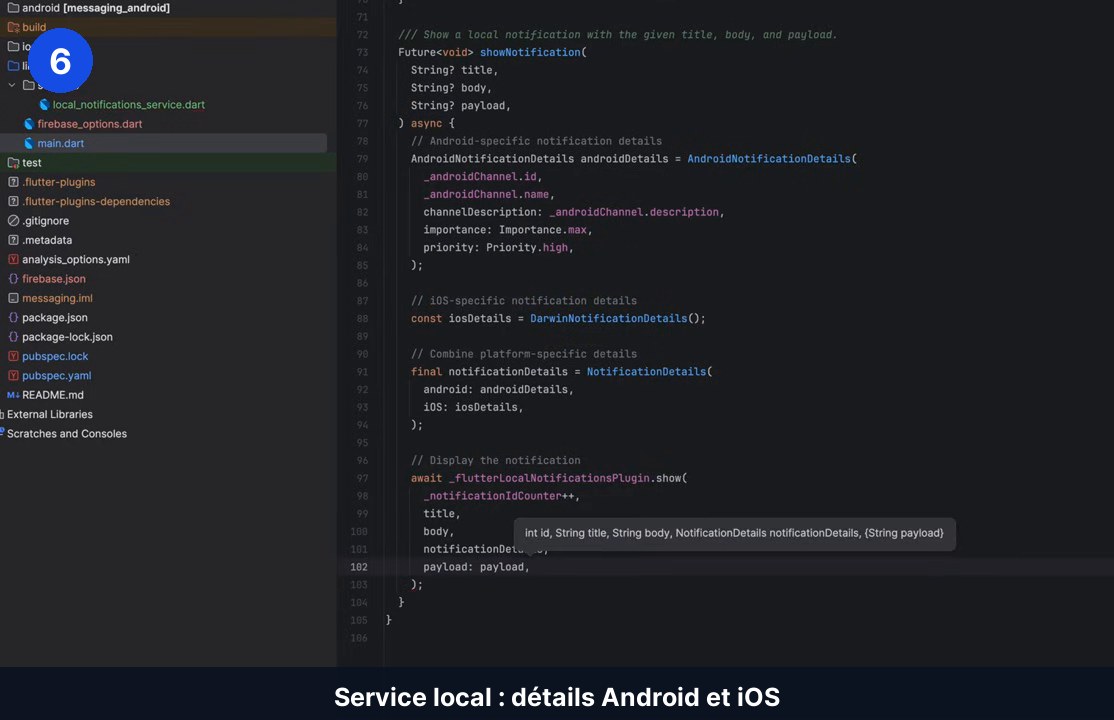Click the JSON braces icon beside firebase.json
This screenshot has height=720, width=1114.
pyautogui.click(x=13, y=279)
